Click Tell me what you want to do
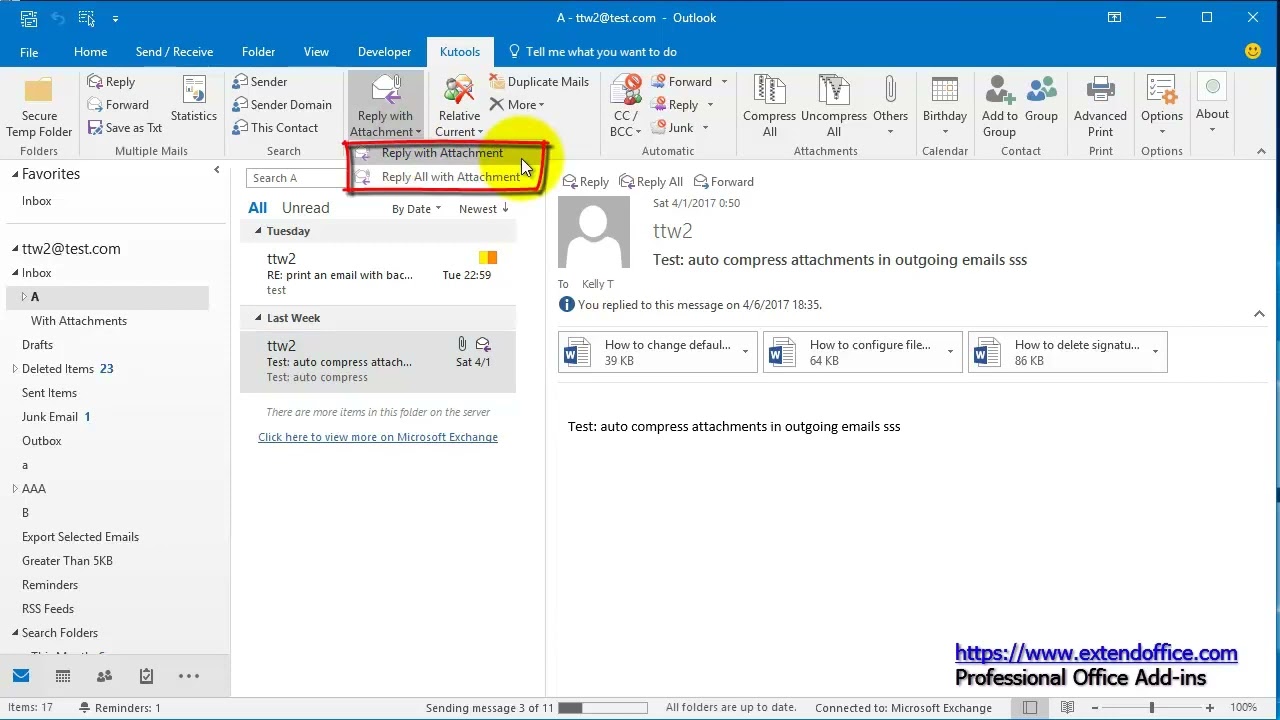Screen dimensions: 1280x720 [592, 52]
